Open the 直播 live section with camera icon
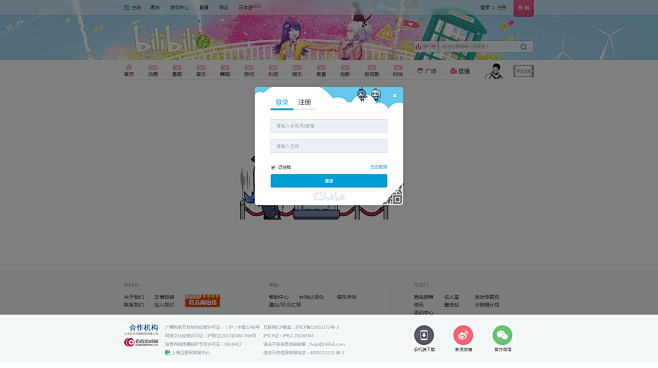This screenshot has height=368, width=658. 460,71
